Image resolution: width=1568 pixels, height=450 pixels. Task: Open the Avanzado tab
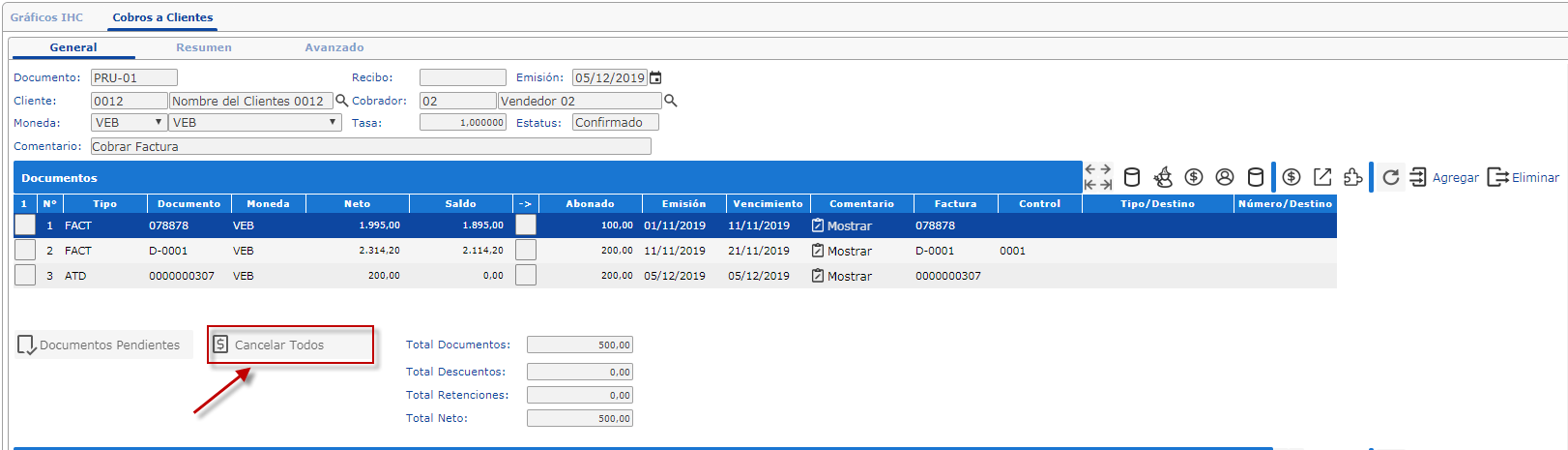(x=334, y=47)
